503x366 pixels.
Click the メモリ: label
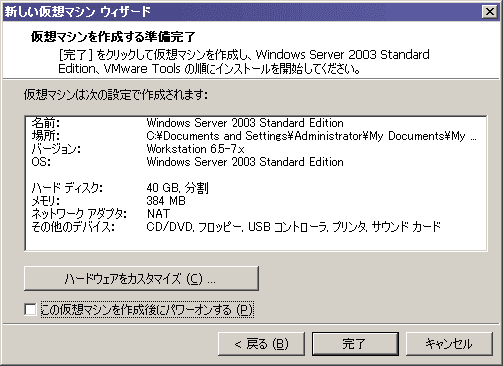pyautogui.click(x=46, y=201)
